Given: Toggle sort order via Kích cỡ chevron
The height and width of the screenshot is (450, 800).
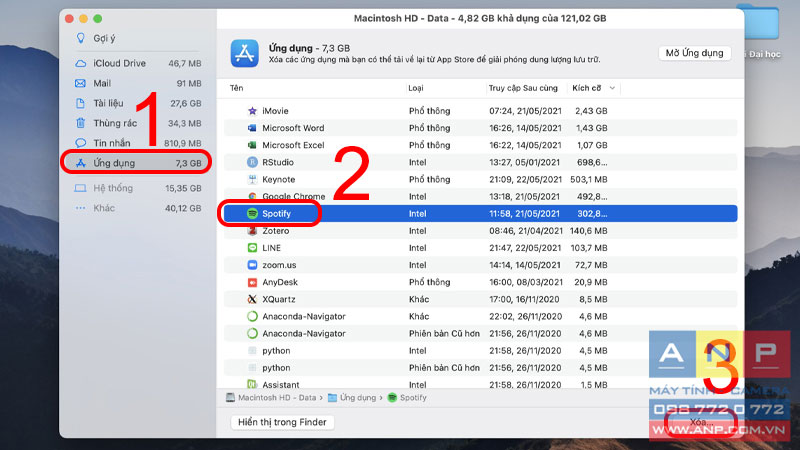Looking at the screenshot, I should [x=612, y=88].
